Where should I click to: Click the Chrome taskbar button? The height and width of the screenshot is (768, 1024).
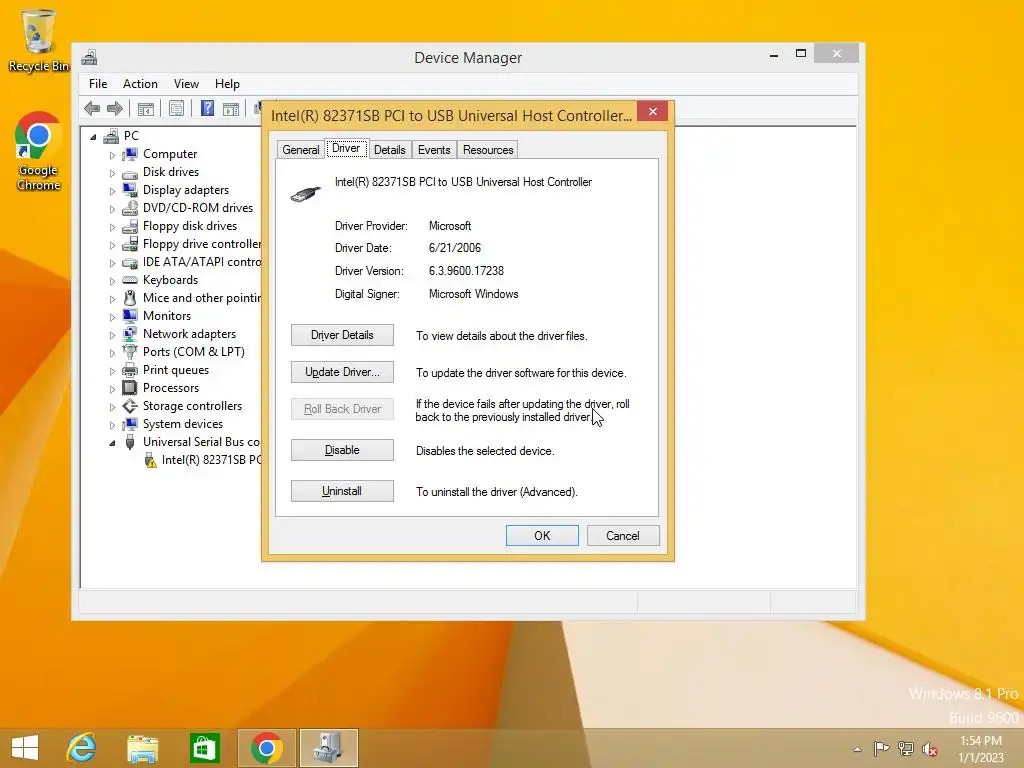[266, 748]
